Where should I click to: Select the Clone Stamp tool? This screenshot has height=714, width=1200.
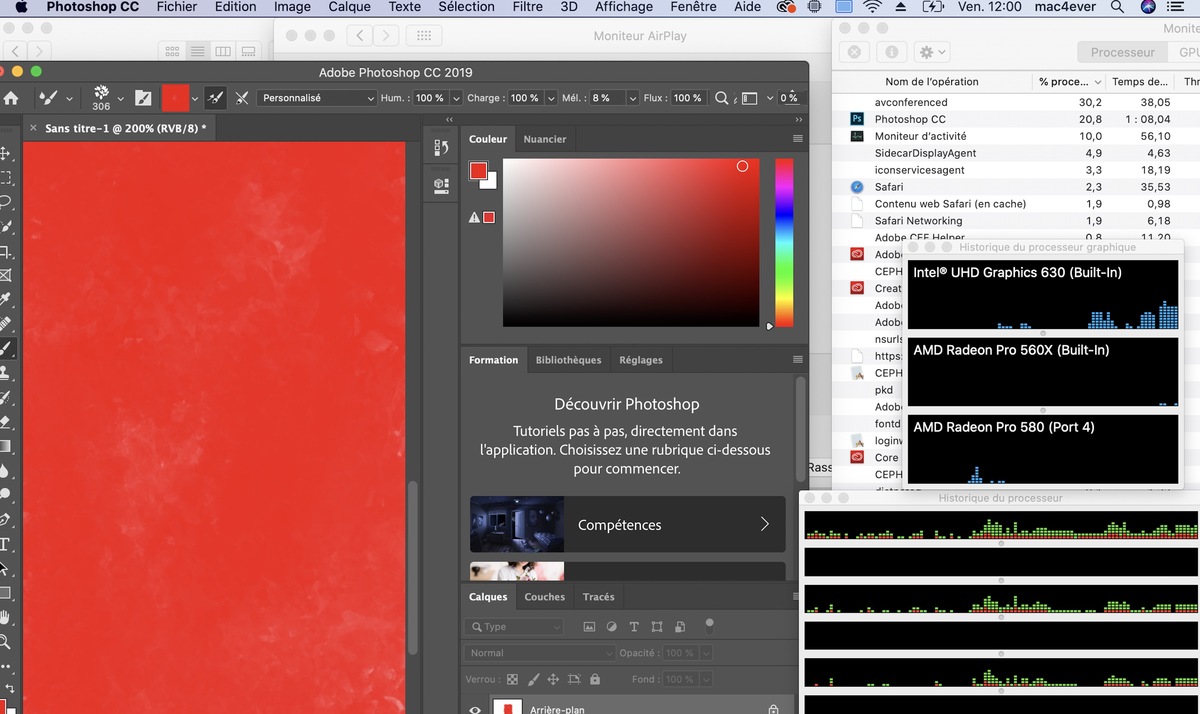pos(5,373)
